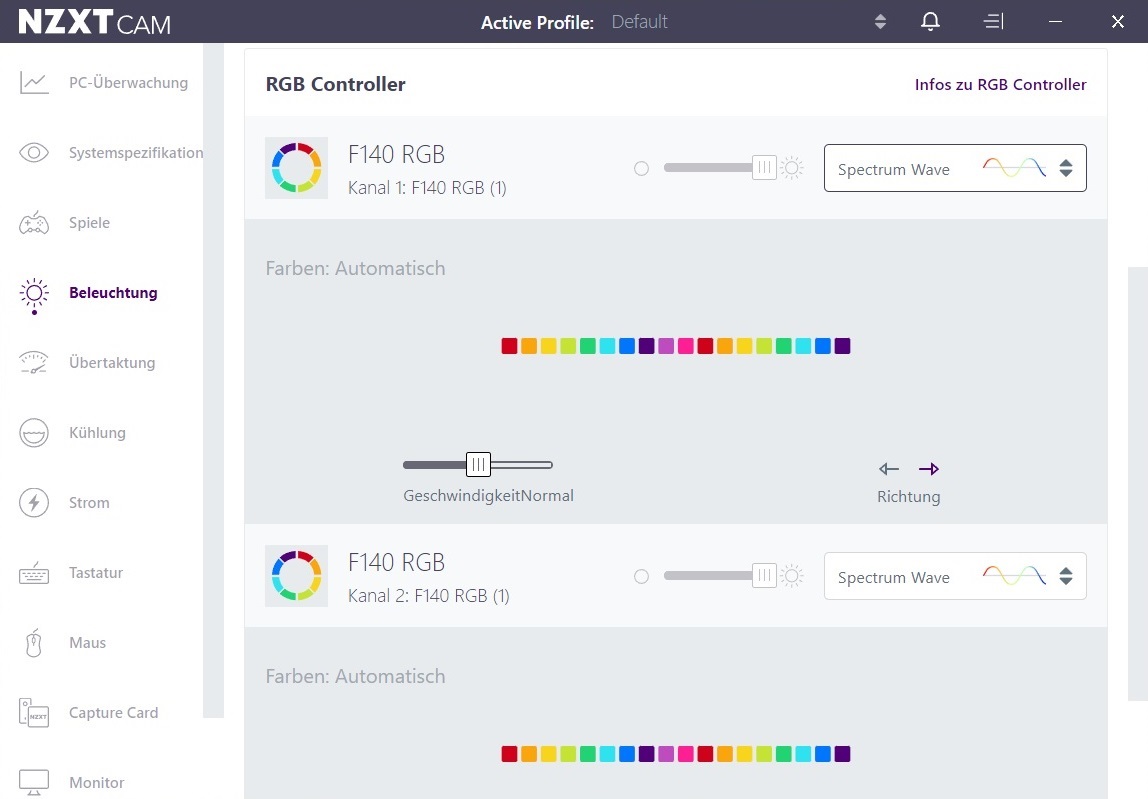Open the Spiele section
1148x799 pixels.
pyautogui.click(x=89, y=223)
